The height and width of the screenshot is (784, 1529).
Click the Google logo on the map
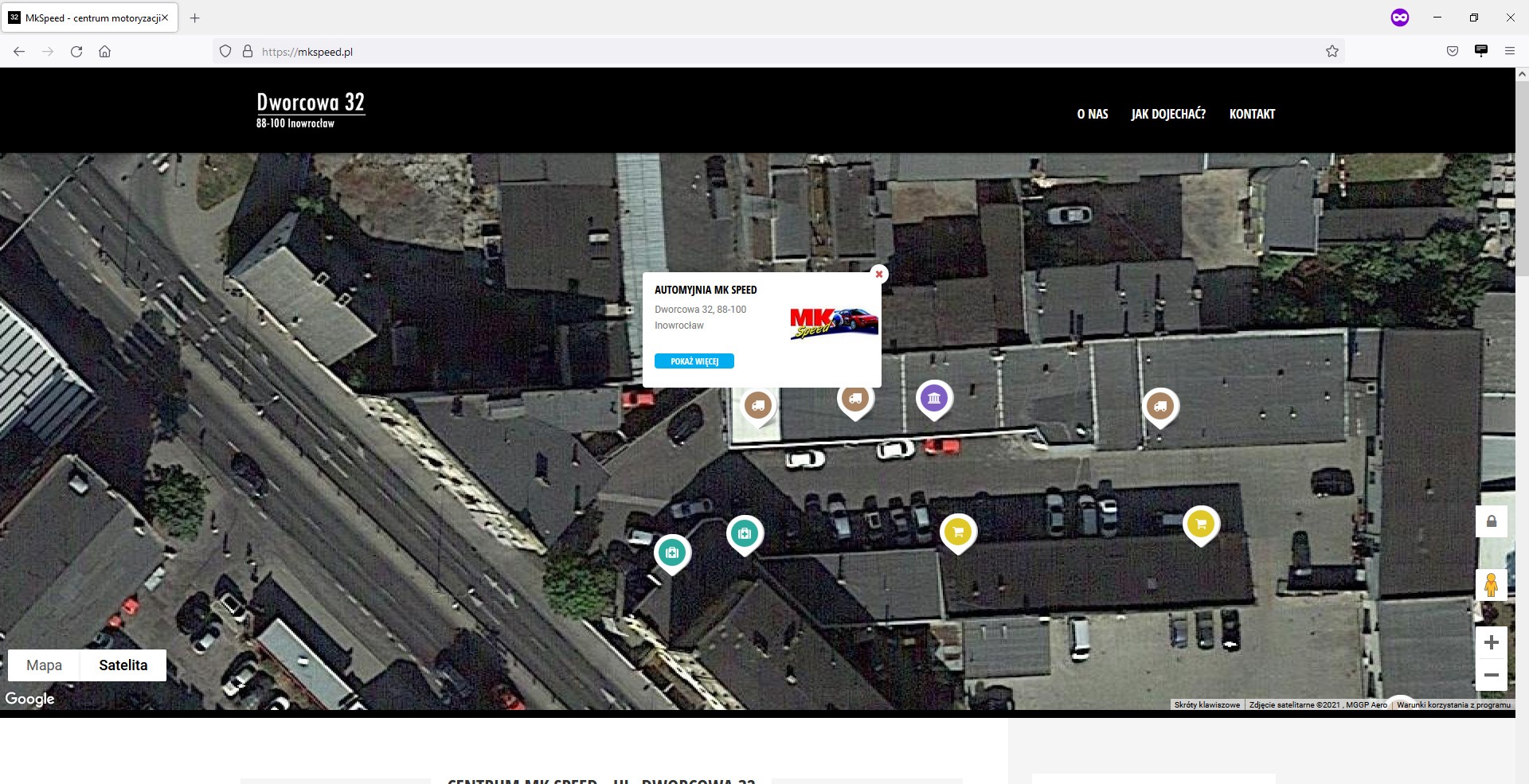pyautogui.click(x=30, y=699)
